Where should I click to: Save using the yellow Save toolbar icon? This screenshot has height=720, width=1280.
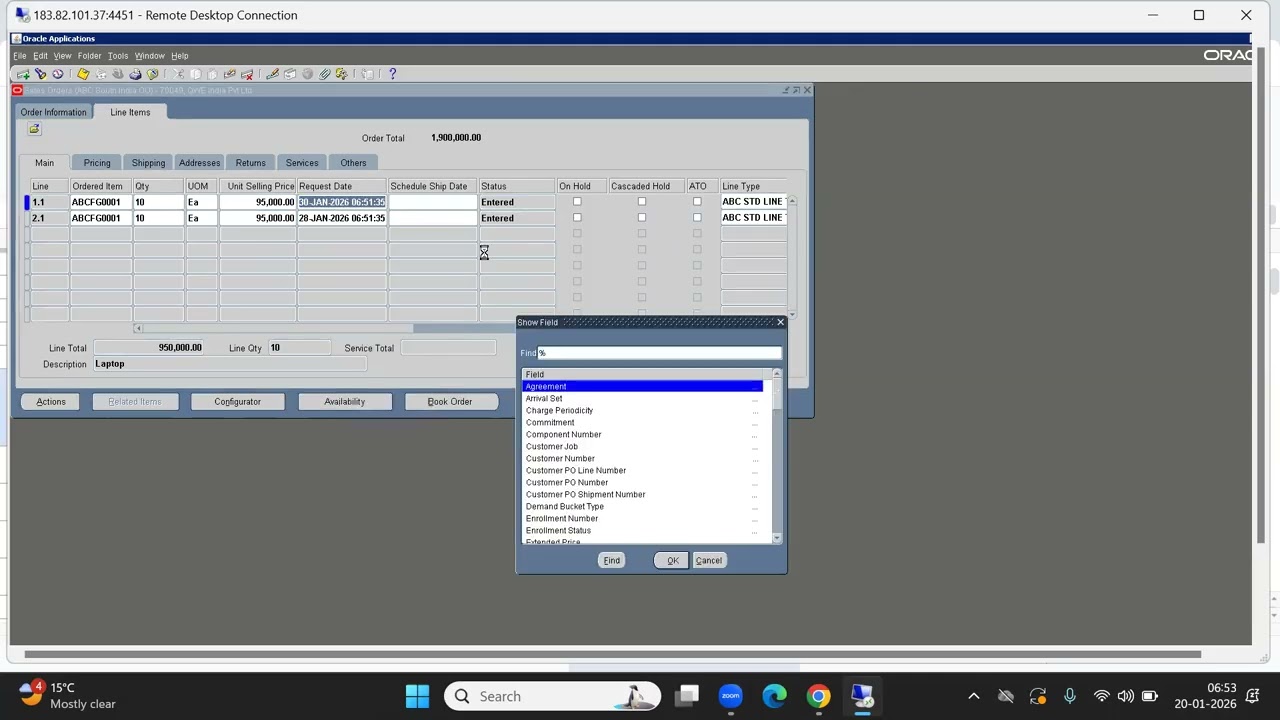point(83,74)
